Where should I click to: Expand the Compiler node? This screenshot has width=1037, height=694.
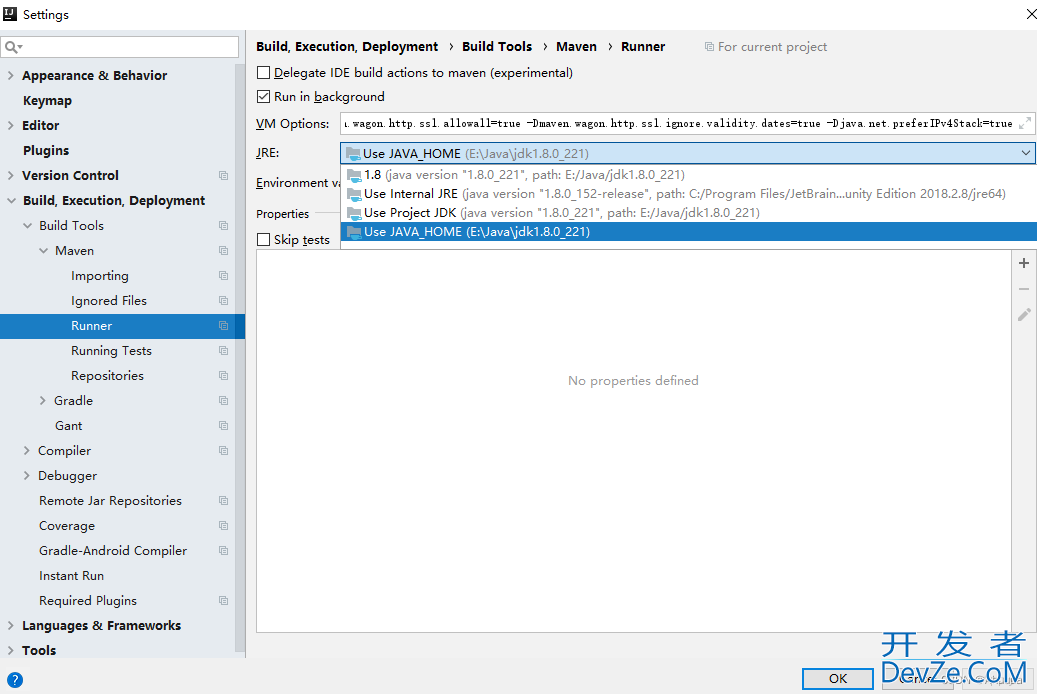coord(26,451)
